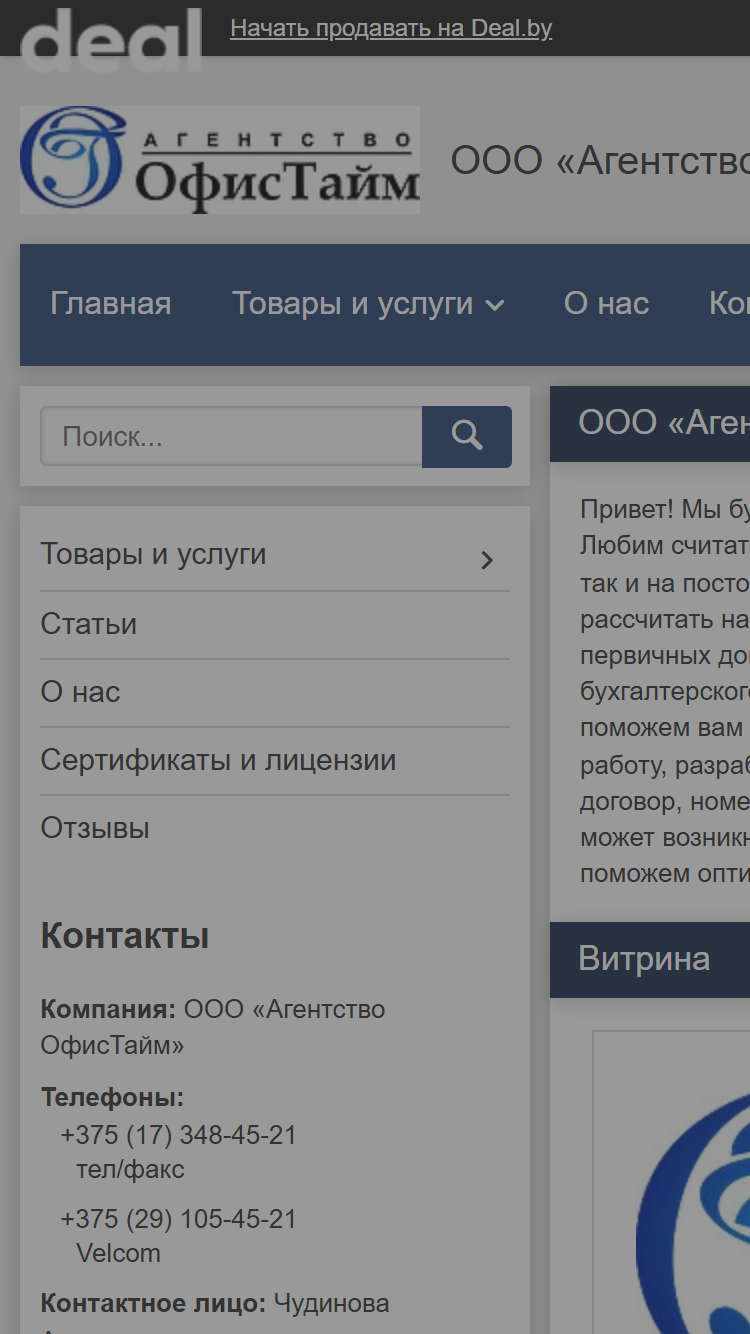750x1334 pixels.
Task: Click the magnifying glass search button
Action: pyautogui.click(x=467, y=436)
